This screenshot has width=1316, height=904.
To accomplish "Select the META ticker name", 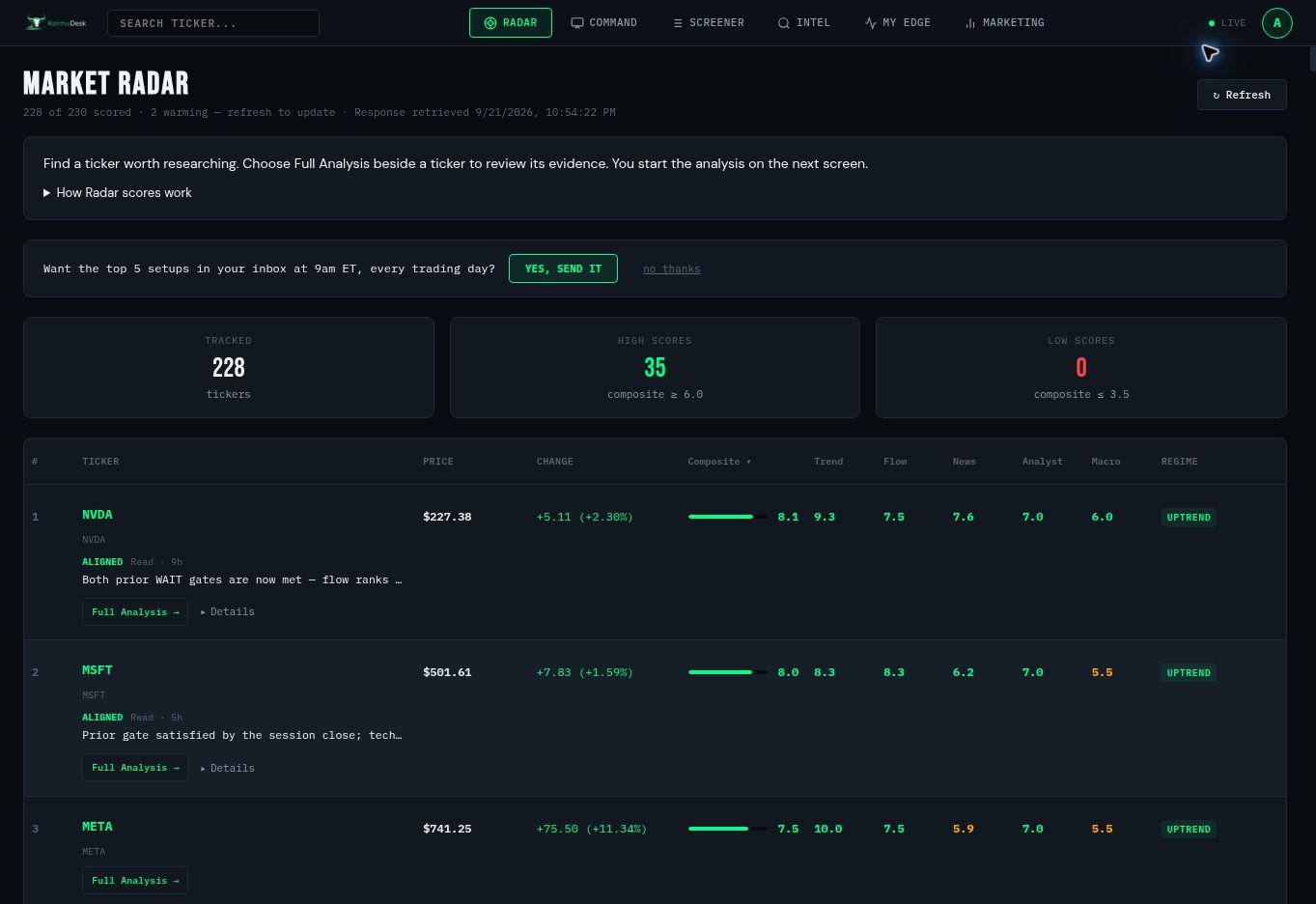I will click(x=98, y=827).
